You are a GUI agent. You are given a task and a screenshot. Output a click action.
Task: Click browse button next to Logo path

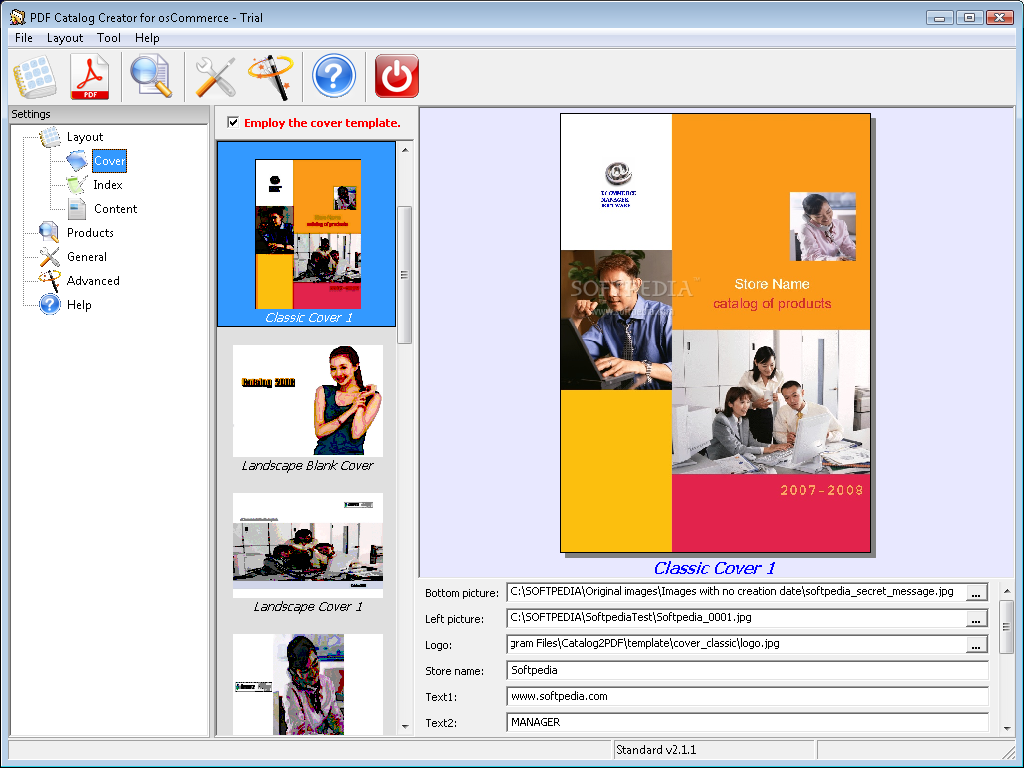977,645
